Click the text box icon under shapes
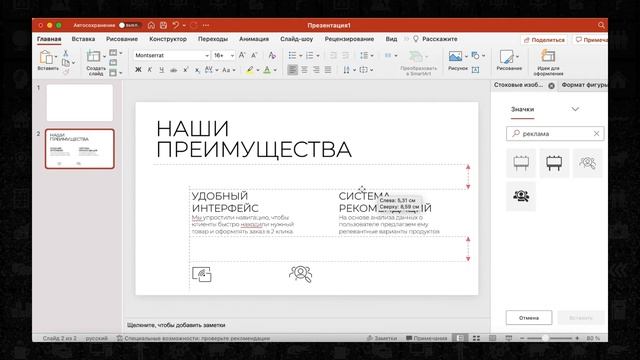This screenshot has height=360, width=640. [476, 70]
